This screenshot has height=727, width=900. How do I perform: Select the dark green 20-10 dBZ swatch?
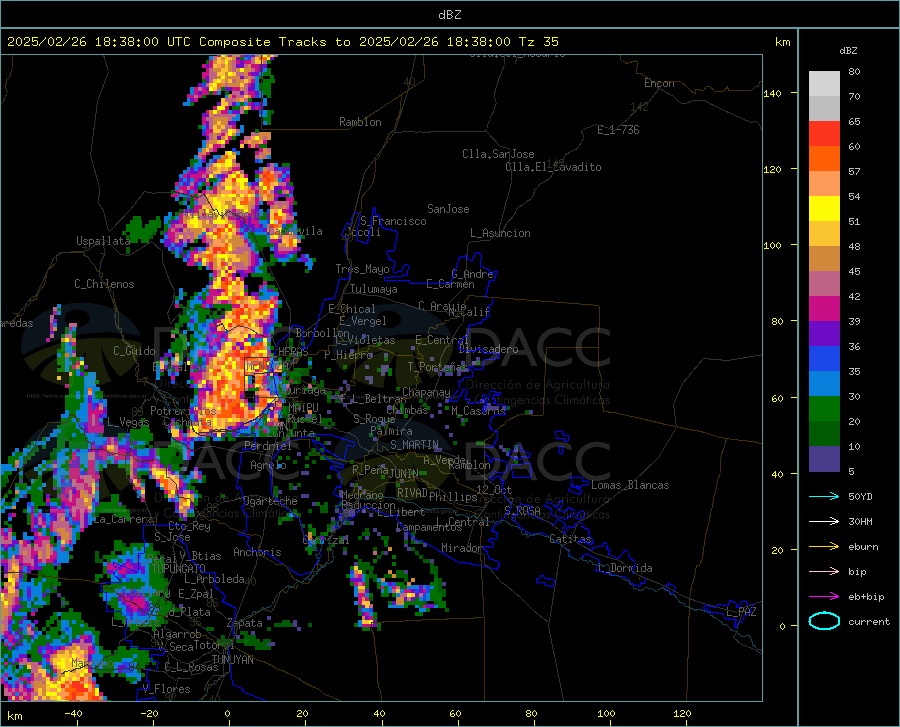824,434
